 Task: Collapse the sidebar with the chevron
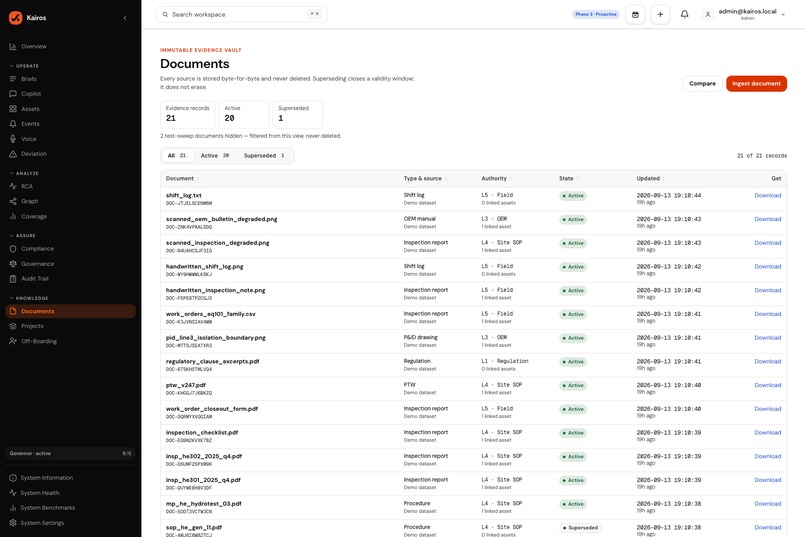point(125,18)
